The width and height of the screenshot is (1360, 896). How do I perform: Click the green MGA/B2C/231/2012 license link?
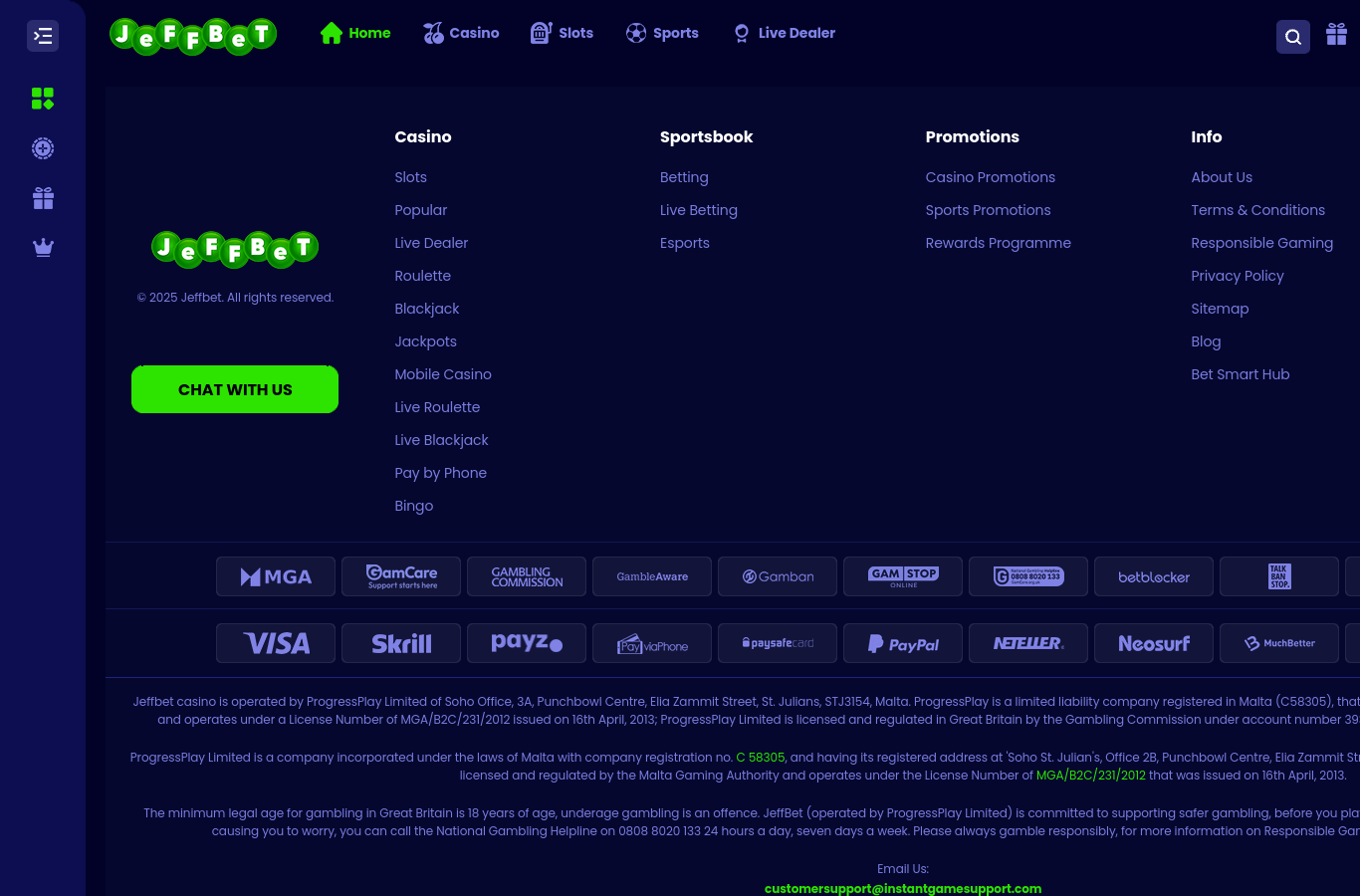pyautogui.click(x=1091, y=776)
